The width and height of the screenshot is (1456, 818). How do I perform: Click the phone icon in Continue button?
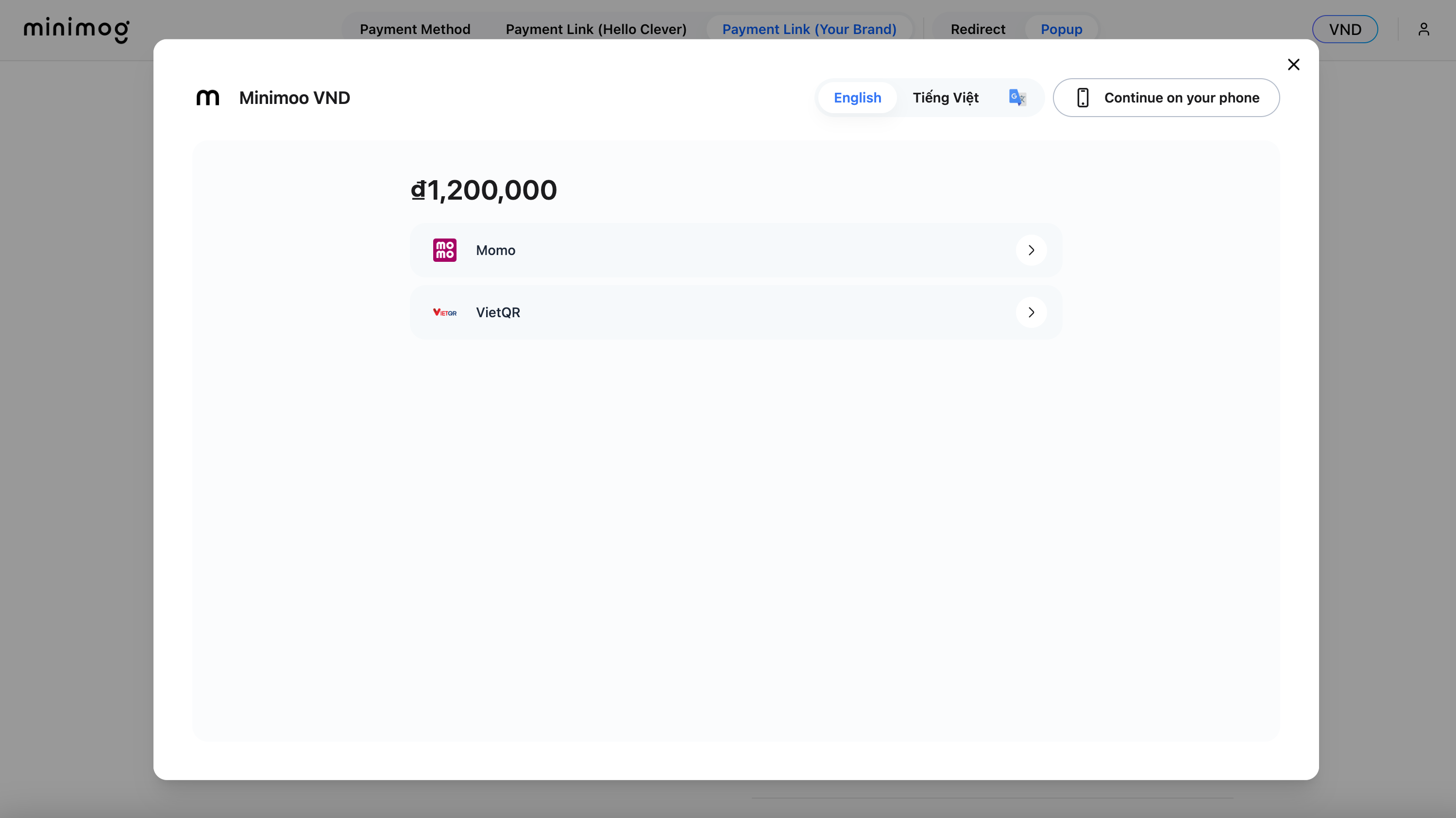pyautogui.click(x=1083, y=97)
